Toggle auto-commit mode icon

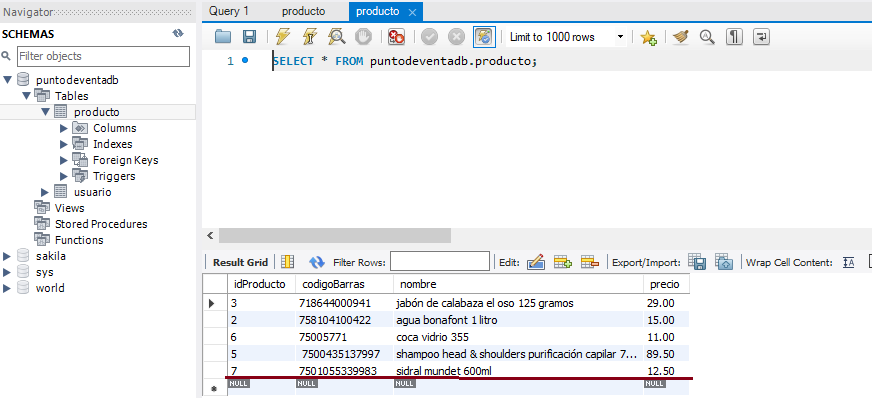[484, 37]
